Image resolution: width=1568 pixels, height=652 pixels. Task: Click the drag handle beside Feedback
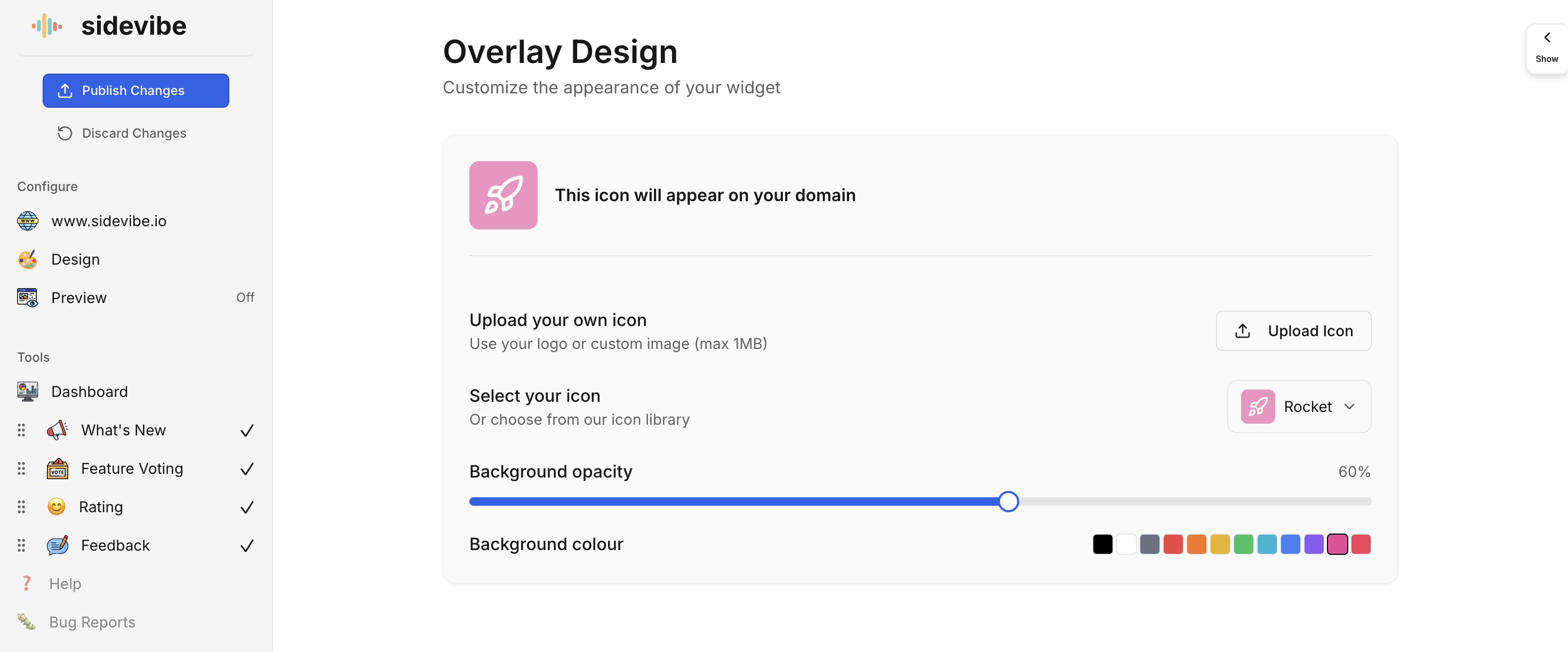coord(22,545)
